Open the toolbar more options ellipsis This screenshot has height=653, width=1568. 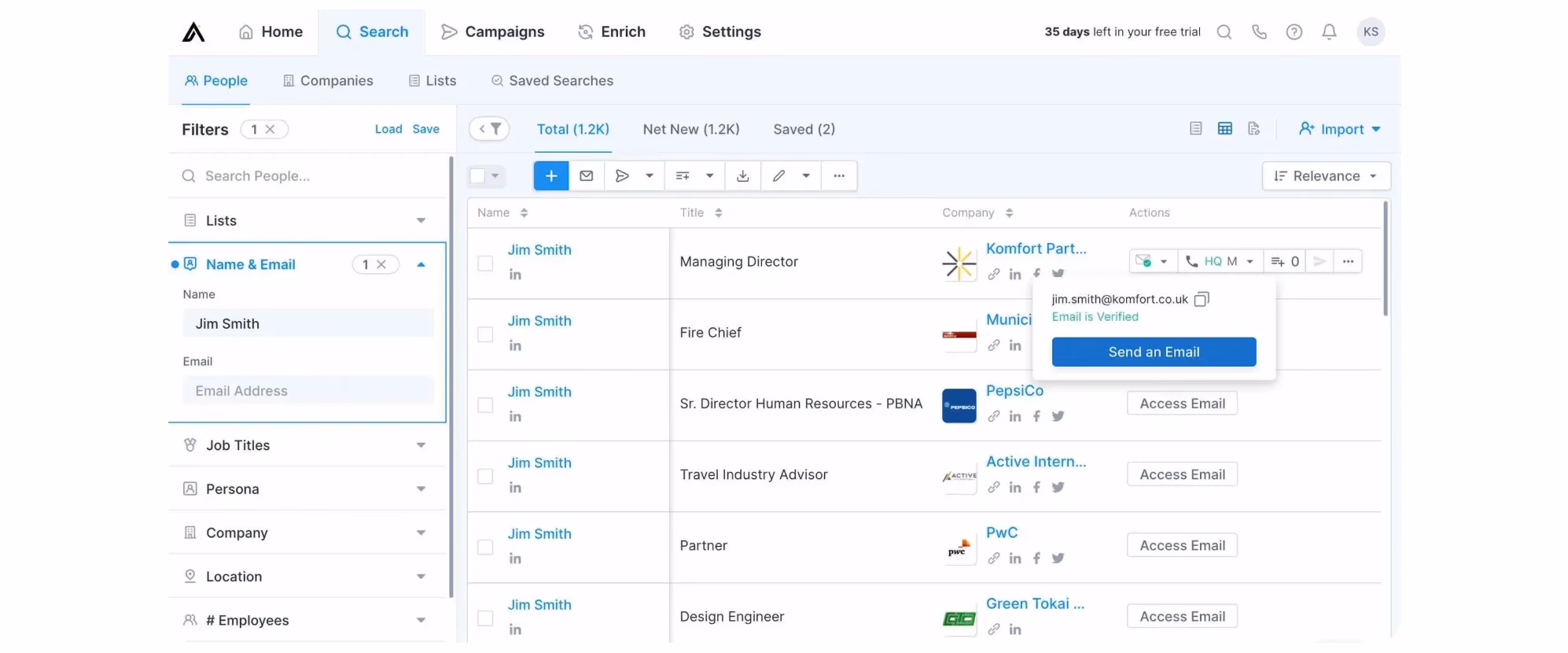click(839, 175)
